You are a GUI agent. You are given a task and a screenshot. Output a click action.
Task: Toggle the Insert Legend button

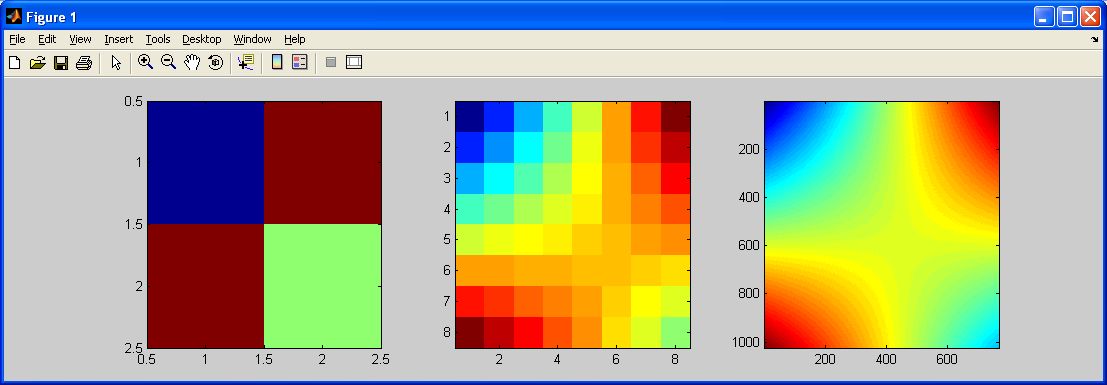pyautogui.click(x=299, y=62)
